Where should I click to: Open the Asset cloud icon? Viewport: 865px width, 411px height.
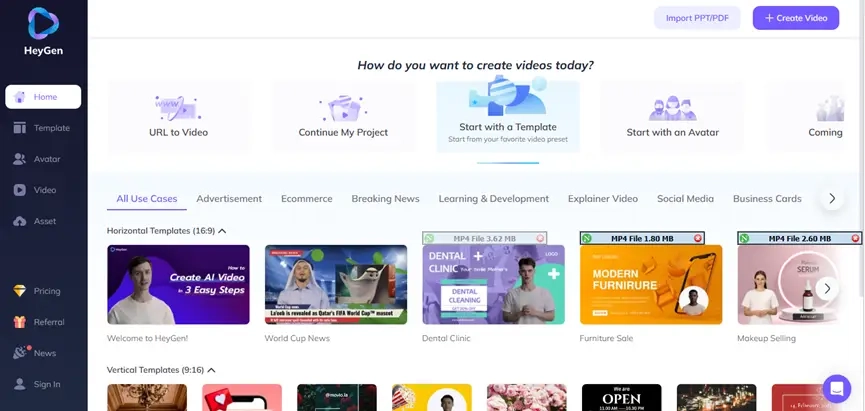20,221
